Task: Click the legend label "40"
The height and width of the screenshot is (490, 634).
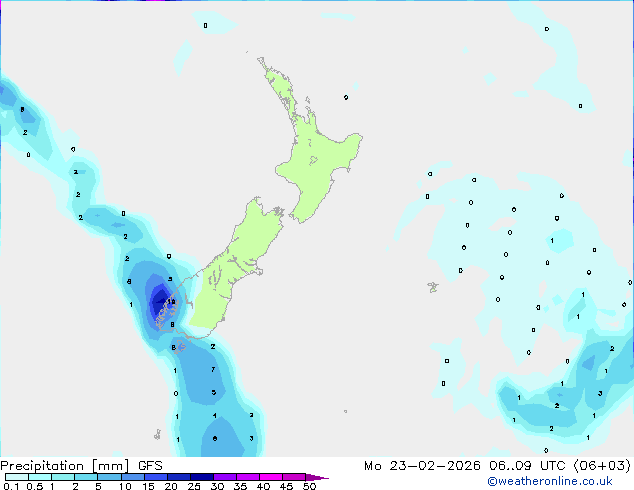Action: click(263, 486)
